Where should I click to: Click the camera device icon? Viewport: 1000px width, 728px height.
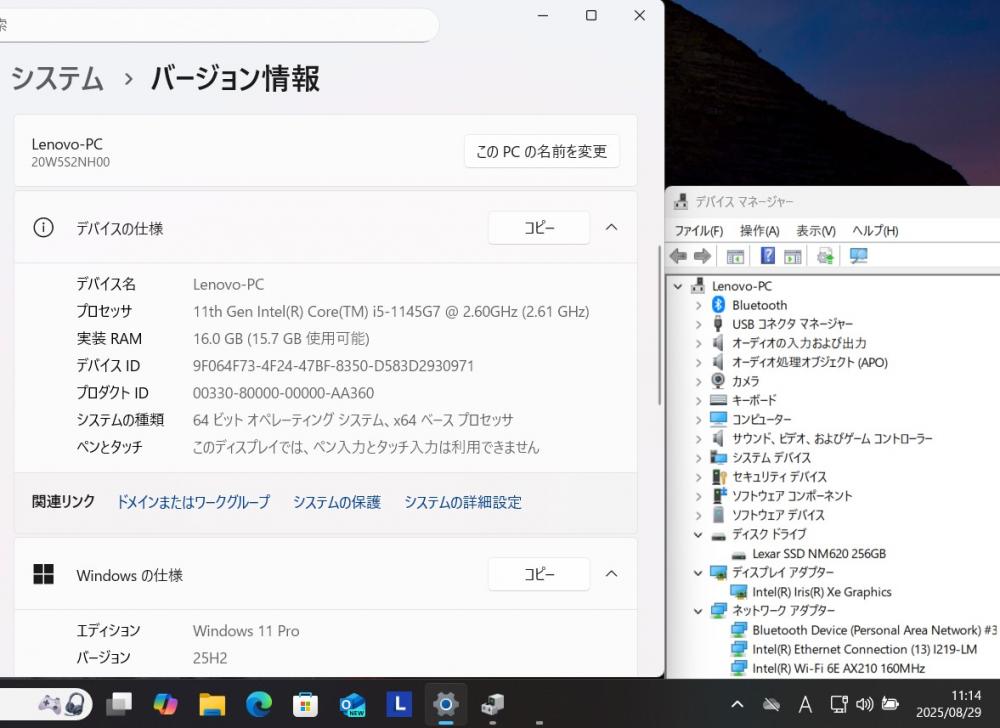[718, 381]
